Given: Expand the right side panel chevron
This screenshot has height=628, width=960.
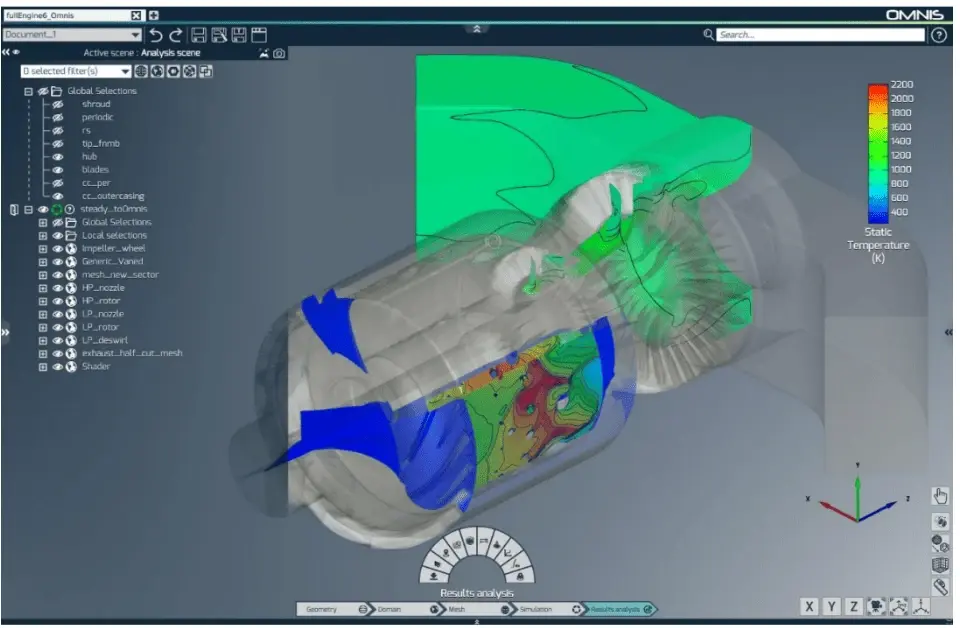Looking at the screenshot, I should 948,332.
